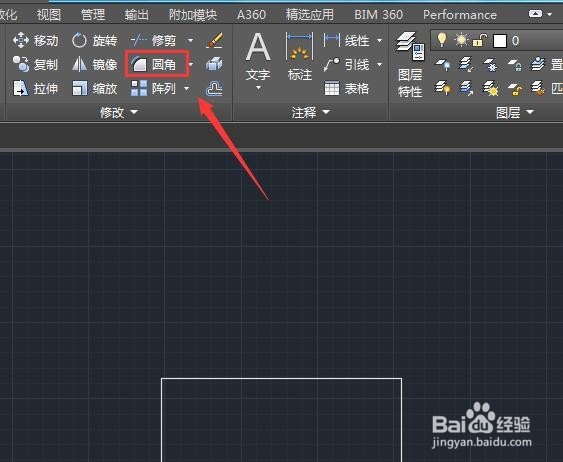Image resolution: width=563 pixels, height=462 pixels.
Task: Select the 移动 (Move) tool
Action: click(x=35, y=41)
